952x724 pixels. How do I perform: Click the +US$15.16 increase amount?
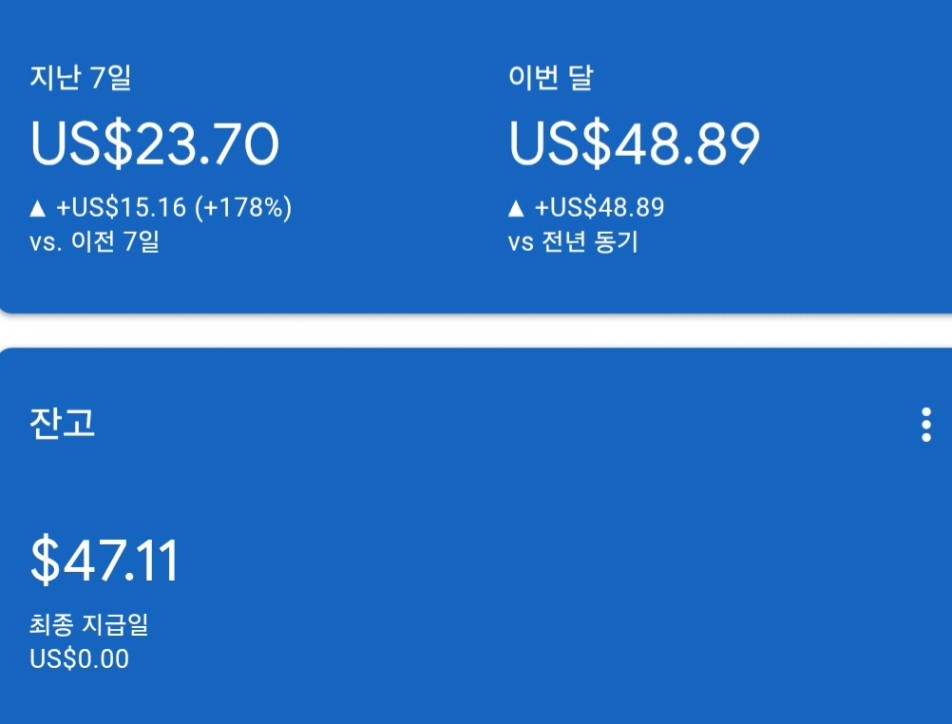[x=121, y=208]
